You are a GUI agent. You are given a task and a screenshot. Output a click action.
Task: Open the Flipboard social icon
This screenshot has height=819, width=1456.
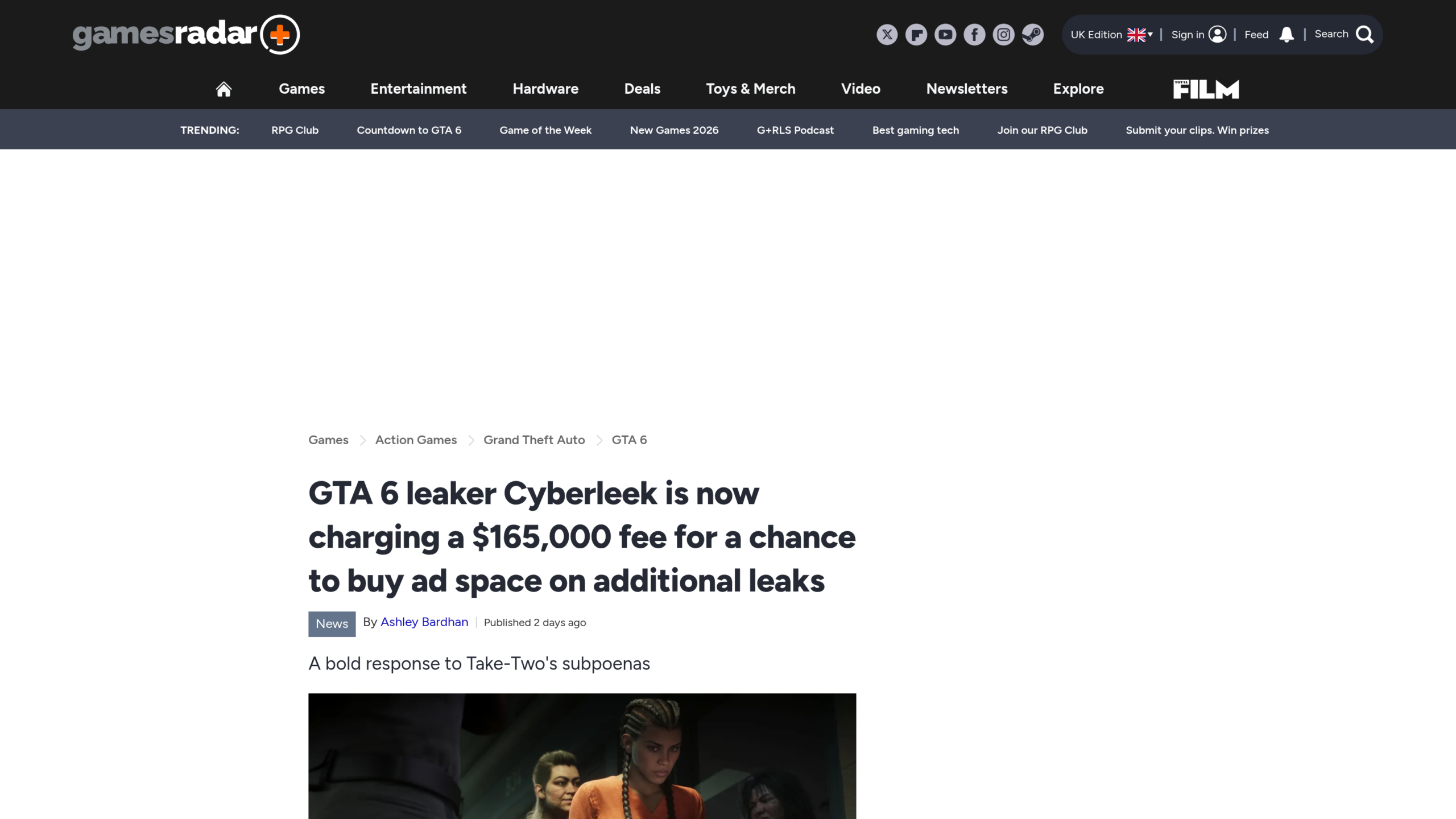[916, 35]
